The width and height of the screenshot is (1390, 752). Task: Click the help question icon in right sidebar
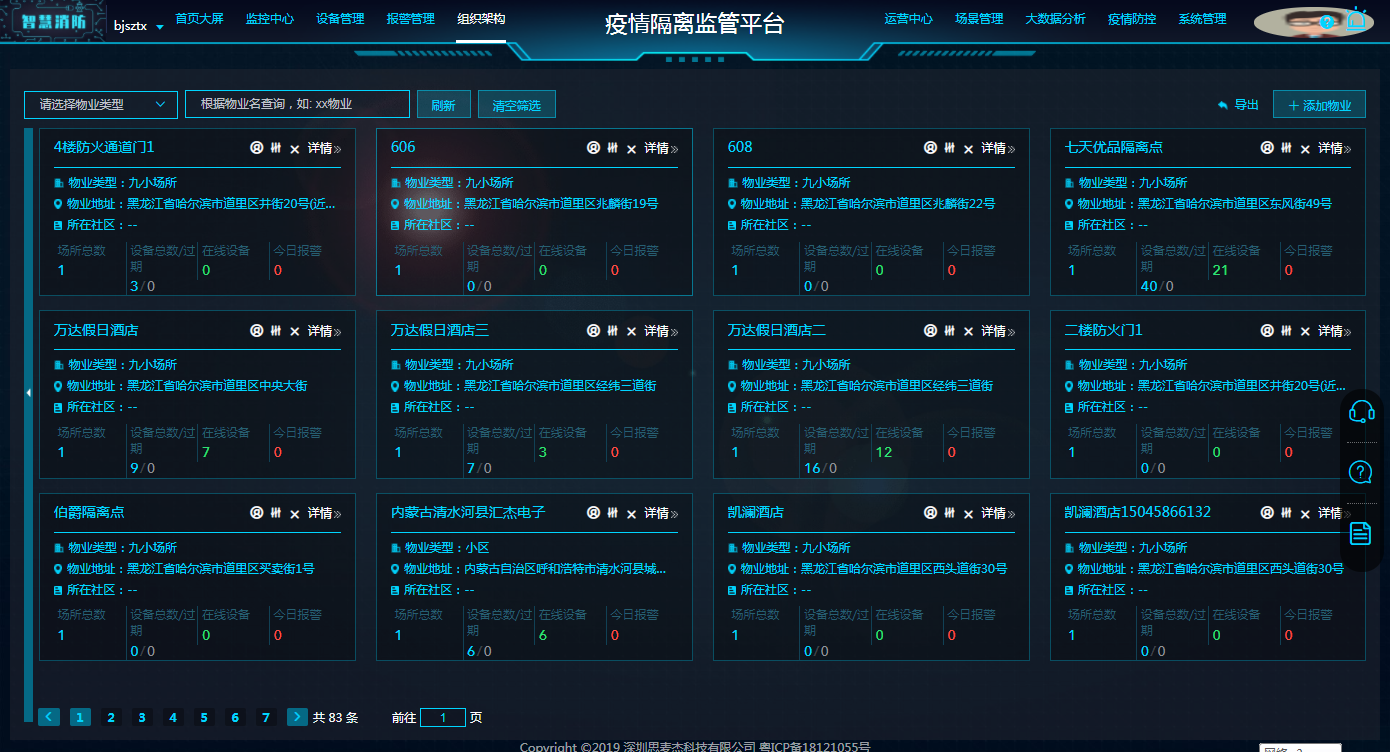pos(1360,472)
